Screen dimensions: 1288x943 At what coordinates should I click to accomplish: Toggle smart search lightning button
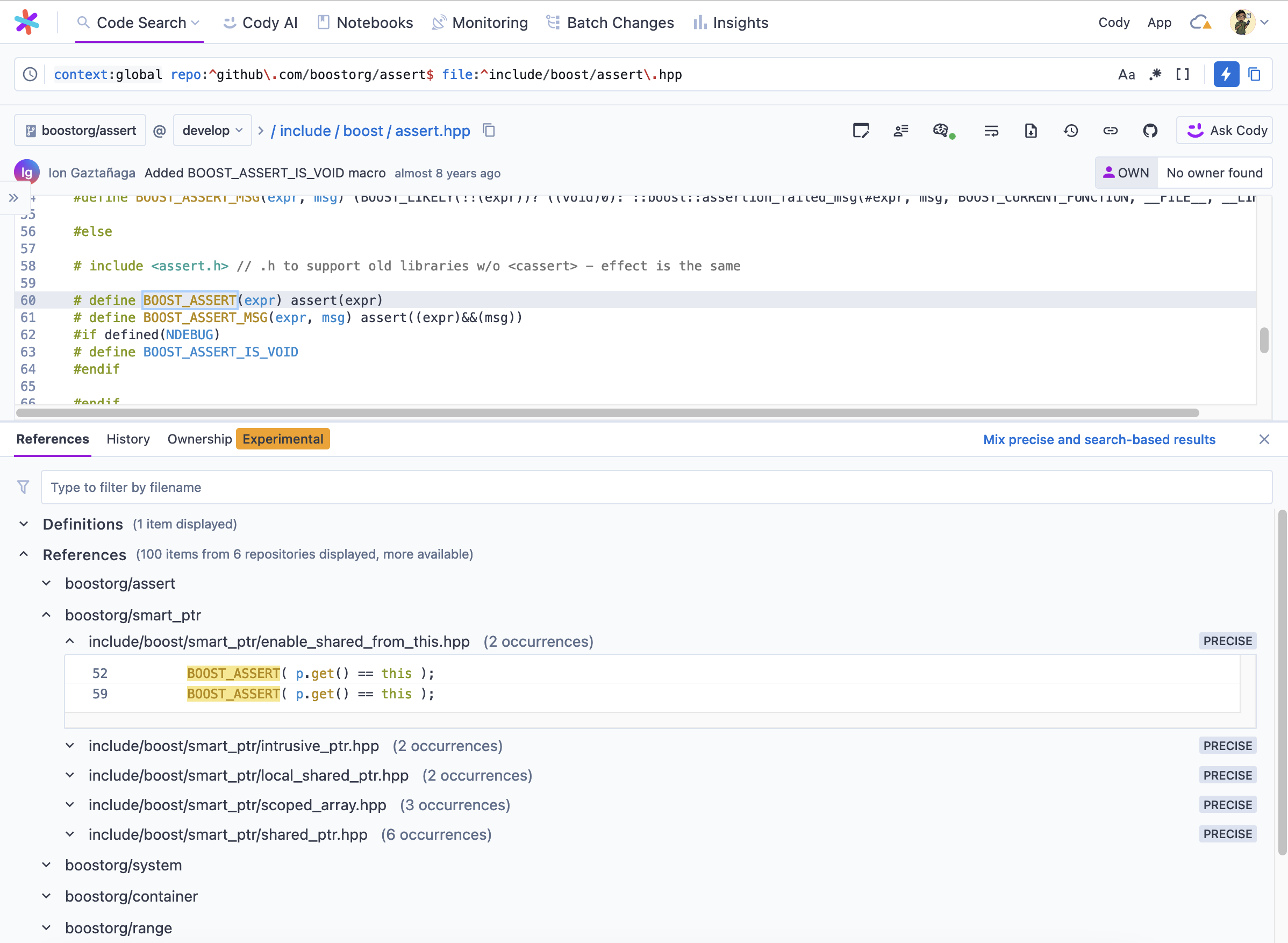[1226, 74]
